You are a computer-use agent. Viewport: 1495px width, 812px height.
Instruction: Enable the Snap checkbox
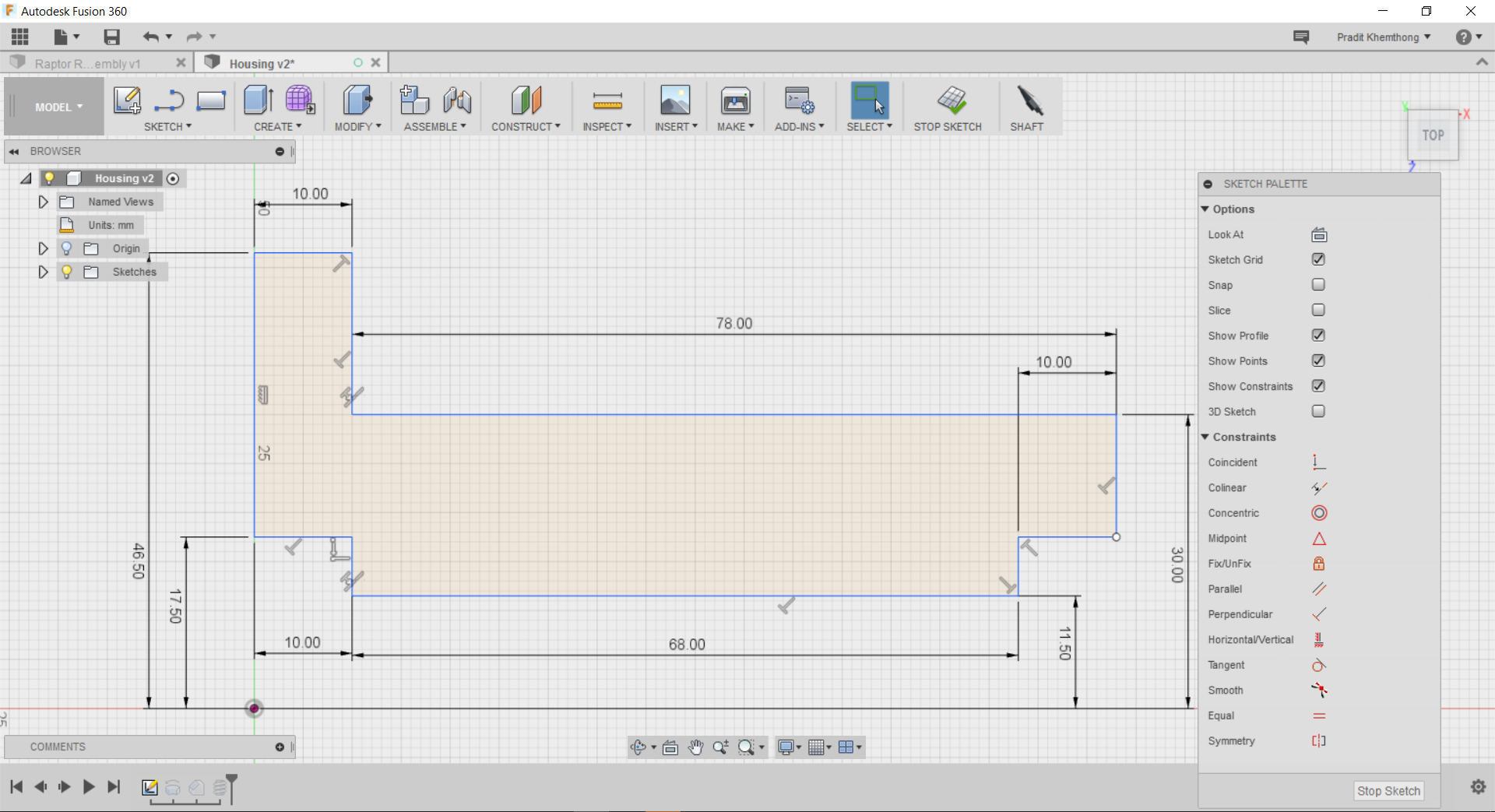pyautogui.click(x=1318, y=284)
